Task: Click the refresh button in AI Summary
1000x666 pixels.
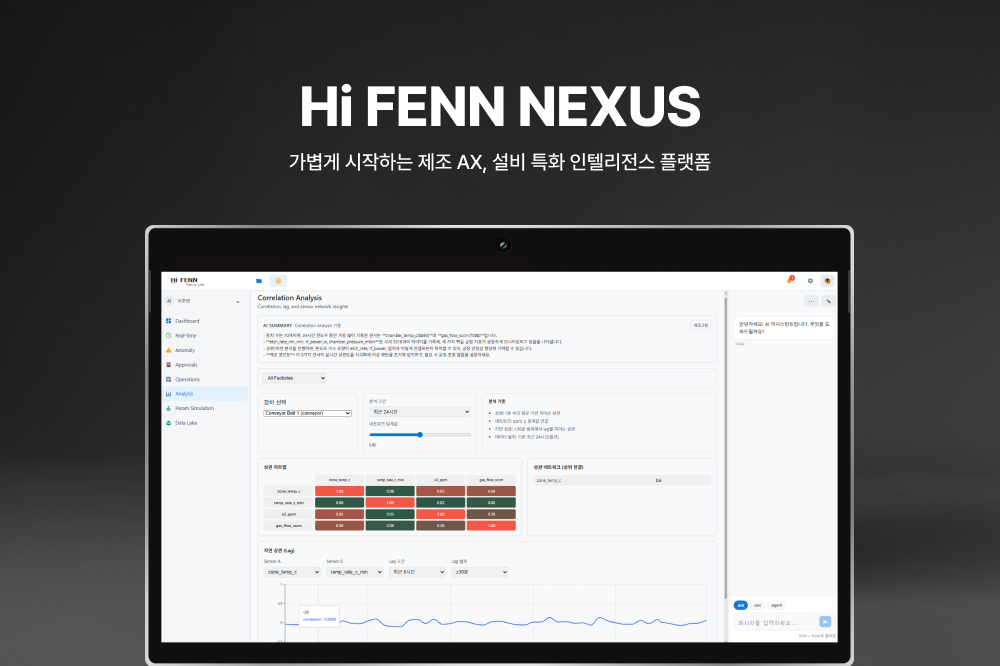Action: click(700, 325)
